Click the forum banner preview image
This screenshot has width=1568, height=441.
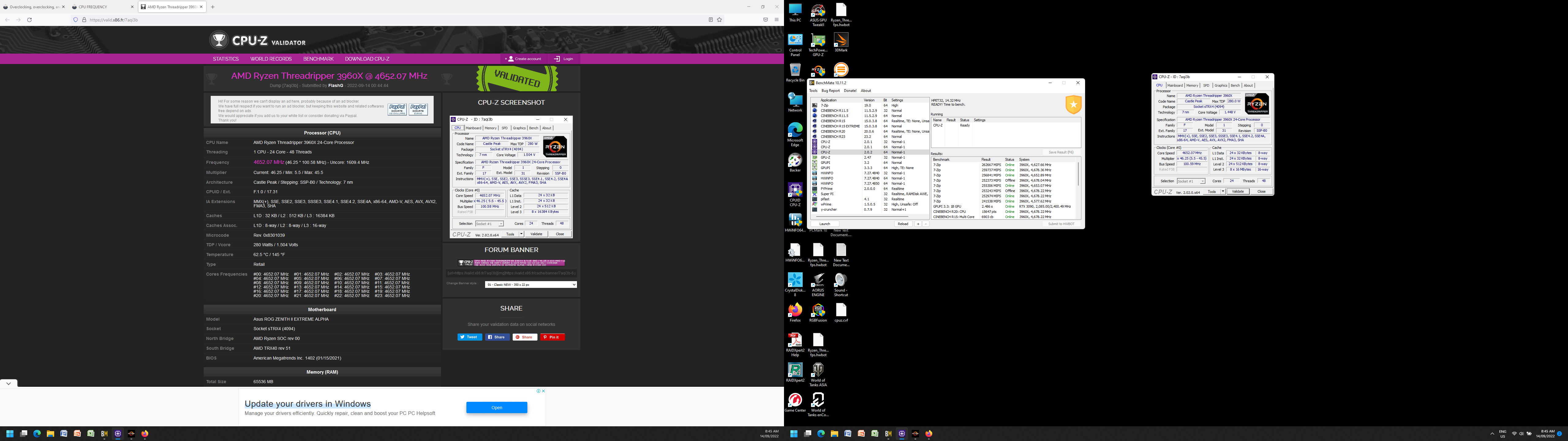[511, 262]
